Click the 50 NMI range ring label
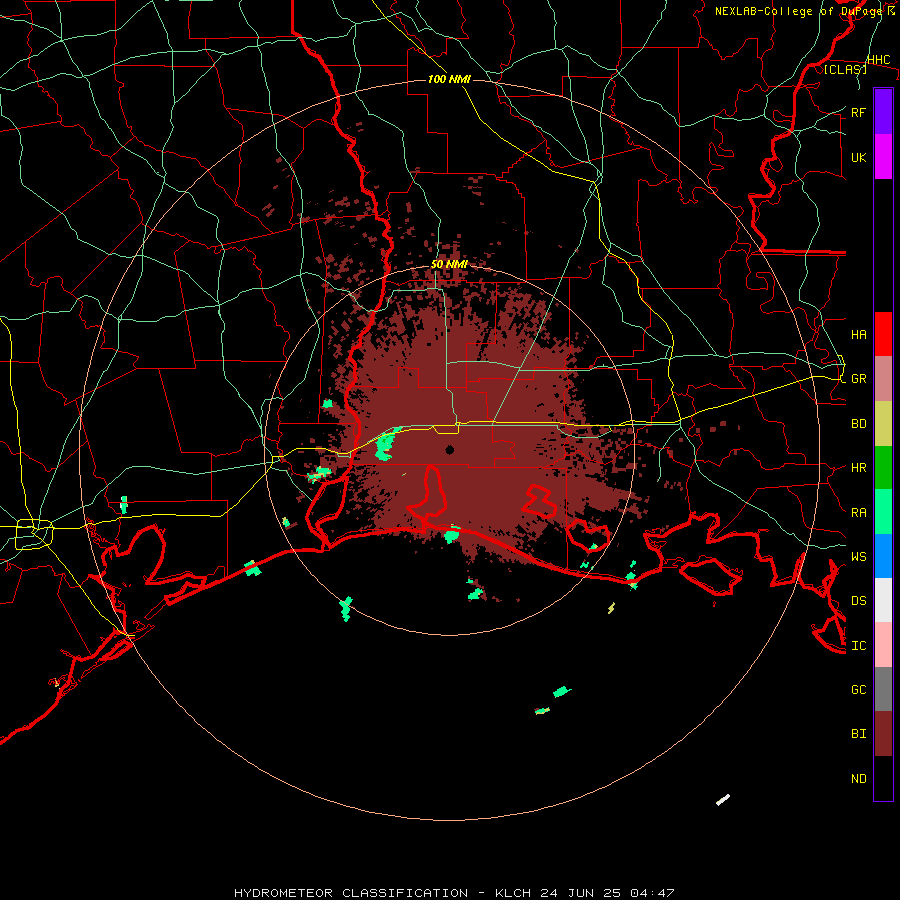This screenshot has height=900, width=900. click(449, 265)
